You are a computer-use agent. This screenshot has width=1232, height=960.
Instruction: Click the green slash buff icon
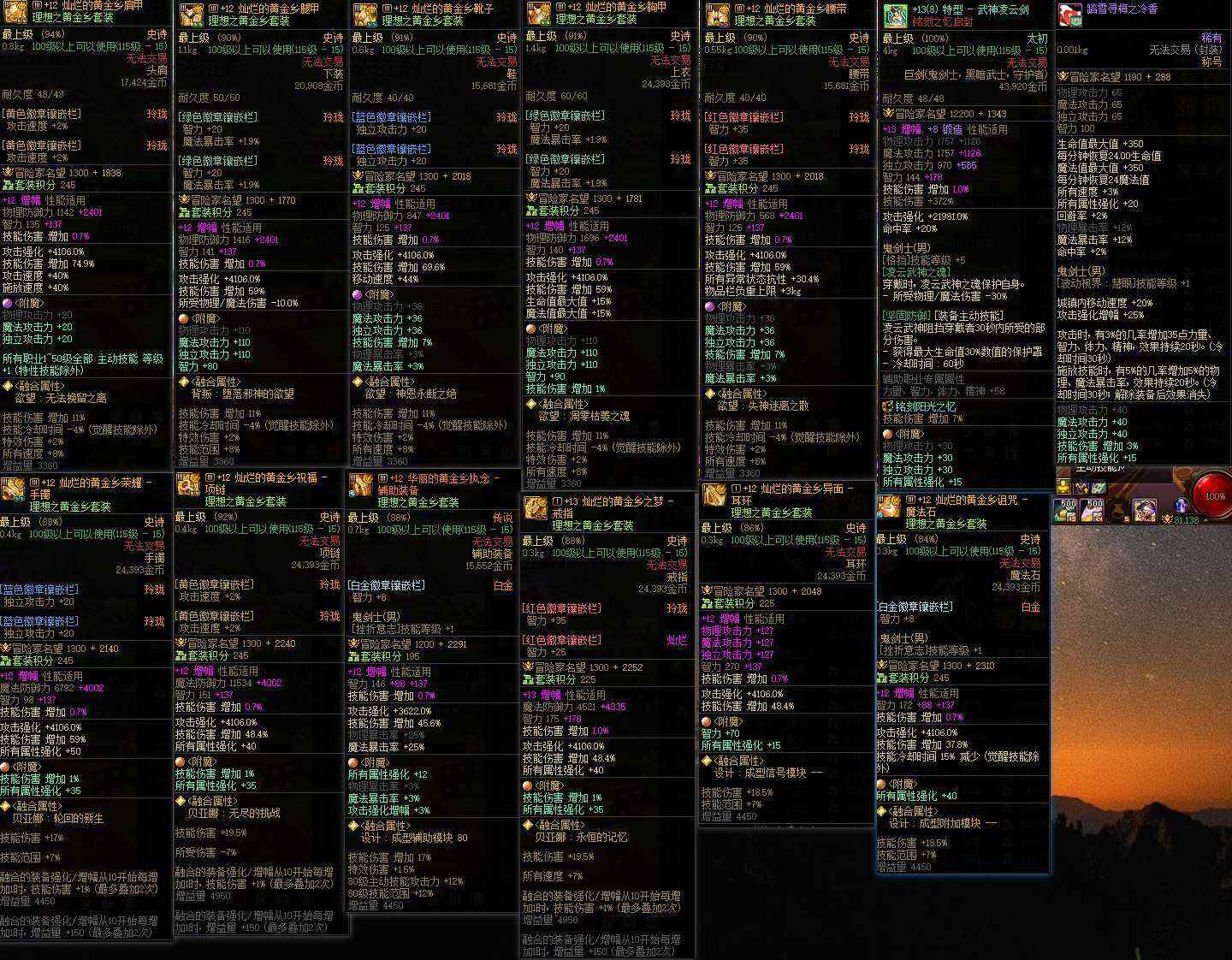point(1098,487)
